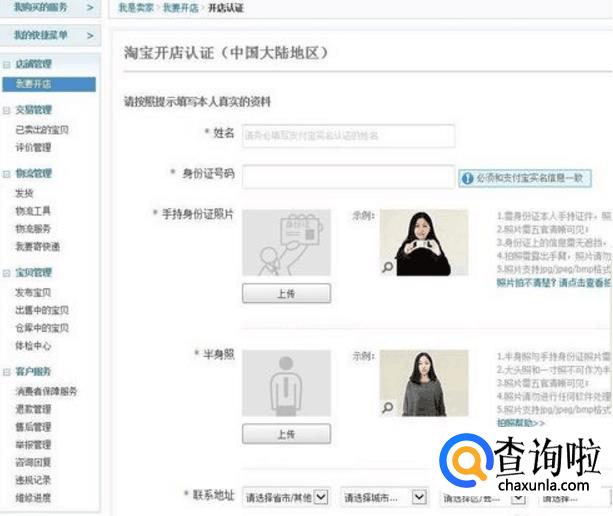
Task: Open the 请选择城市 dropdown
Action: click(385, 497)
